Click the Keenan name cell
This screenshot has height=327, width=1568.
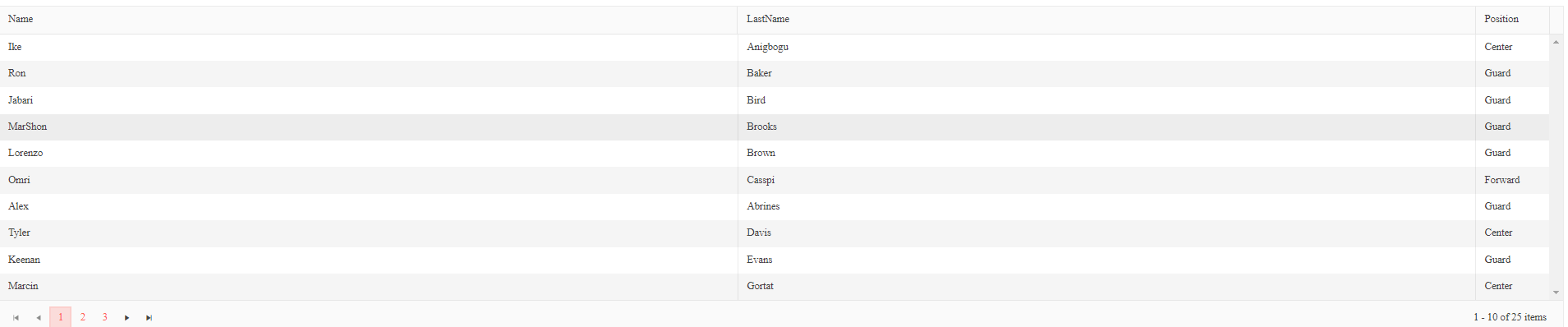pyautogui.click(x=369, y=260)
